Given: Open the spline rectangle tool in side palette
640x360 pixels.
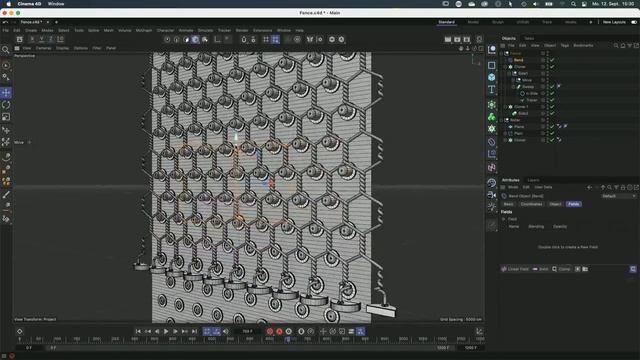Looking at the screenshot, I should pyautogui.click(x=492, y=65).
